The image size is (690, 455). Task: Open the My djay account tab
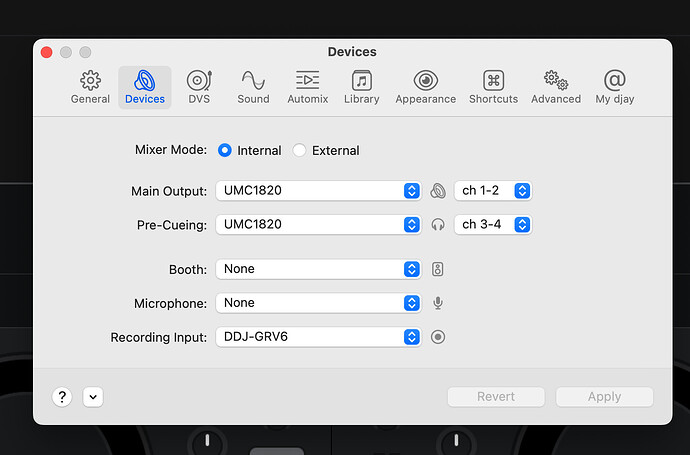point(615,87)
